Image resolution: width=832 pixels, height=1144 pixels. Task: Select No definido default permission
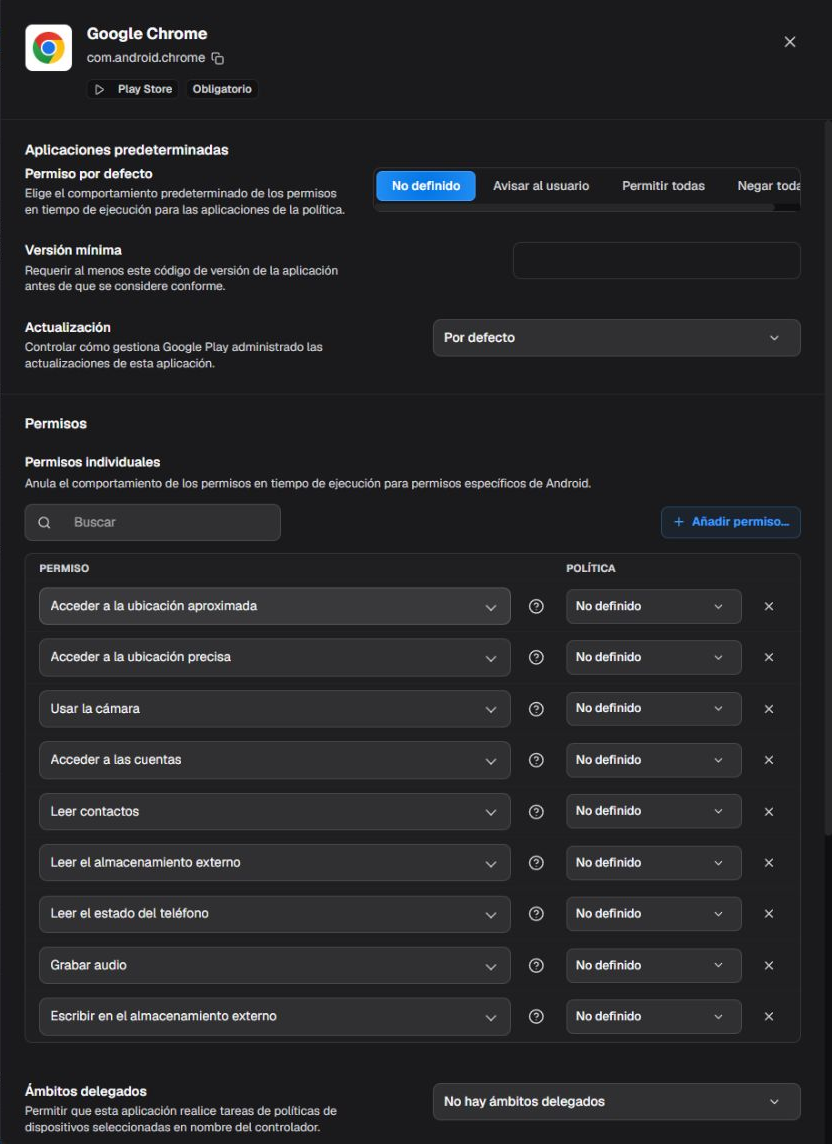[426, 185]
